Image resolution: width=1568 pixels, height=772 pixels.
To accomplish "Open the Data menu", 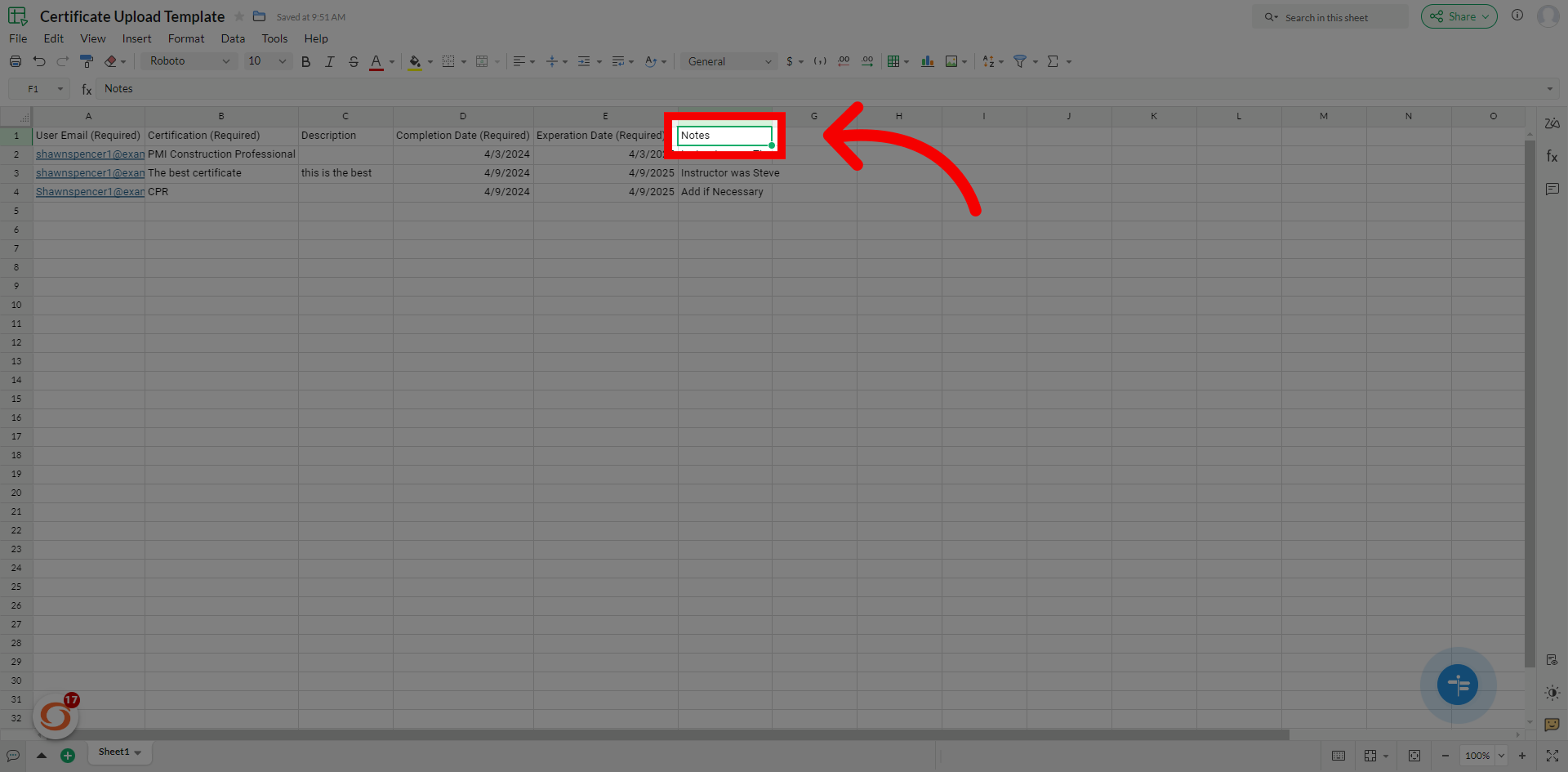I will point(233,38).
